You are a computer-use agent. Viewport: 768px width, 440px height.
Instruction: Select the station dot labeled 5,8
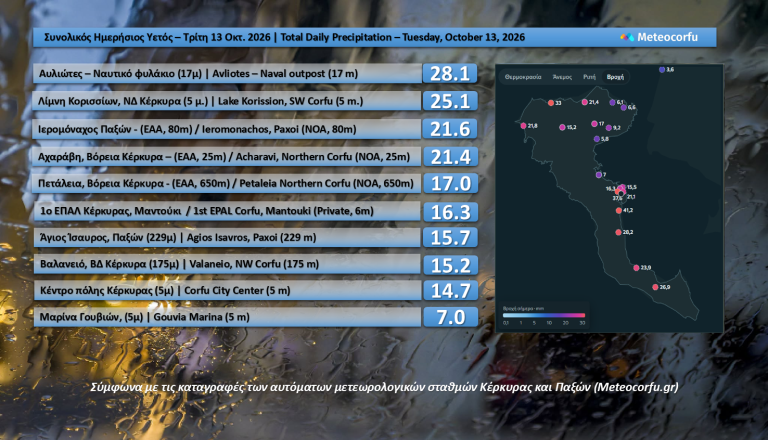click(597, 139)
